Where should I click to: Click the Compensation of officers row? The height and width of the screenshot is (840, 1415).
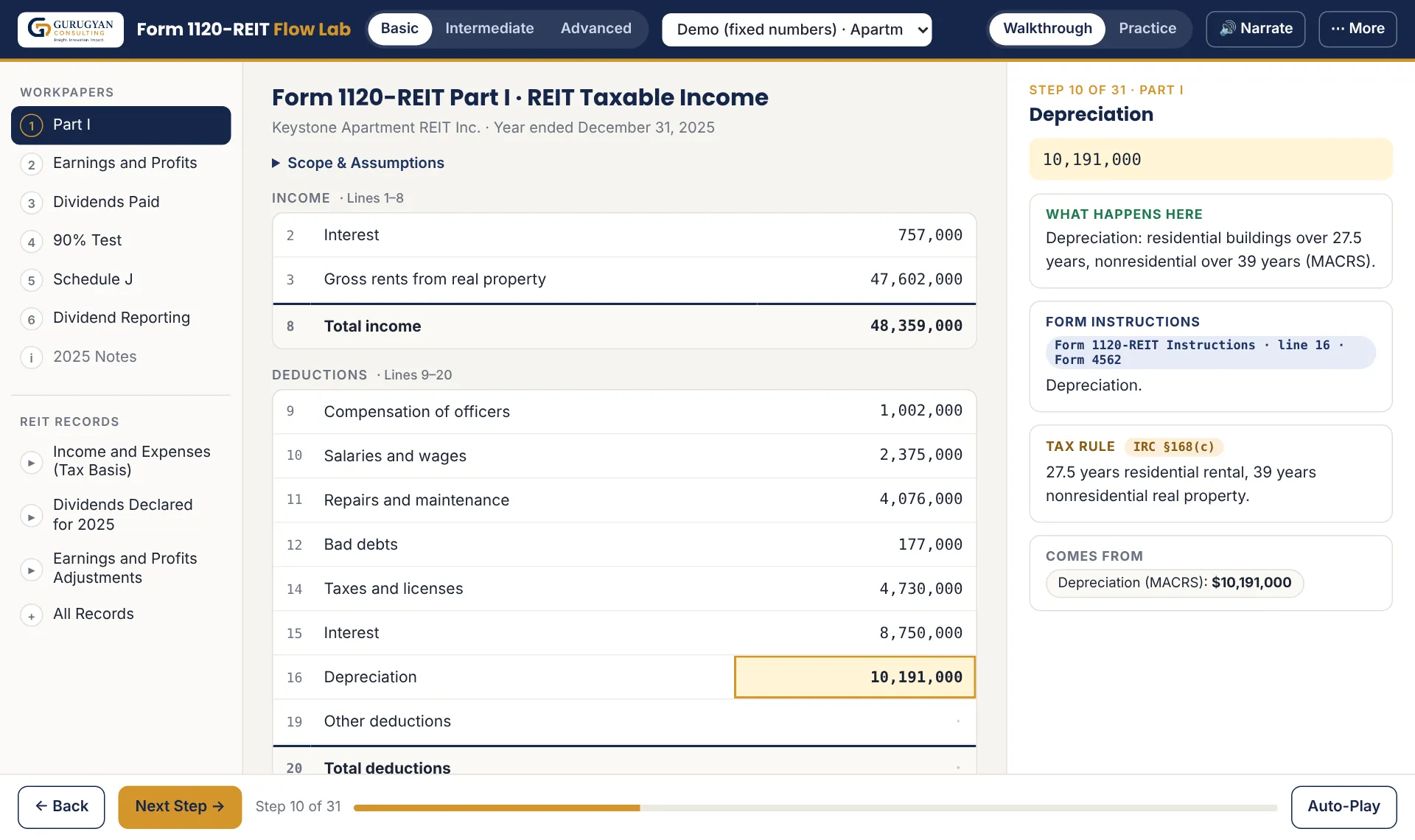(624, 411)
